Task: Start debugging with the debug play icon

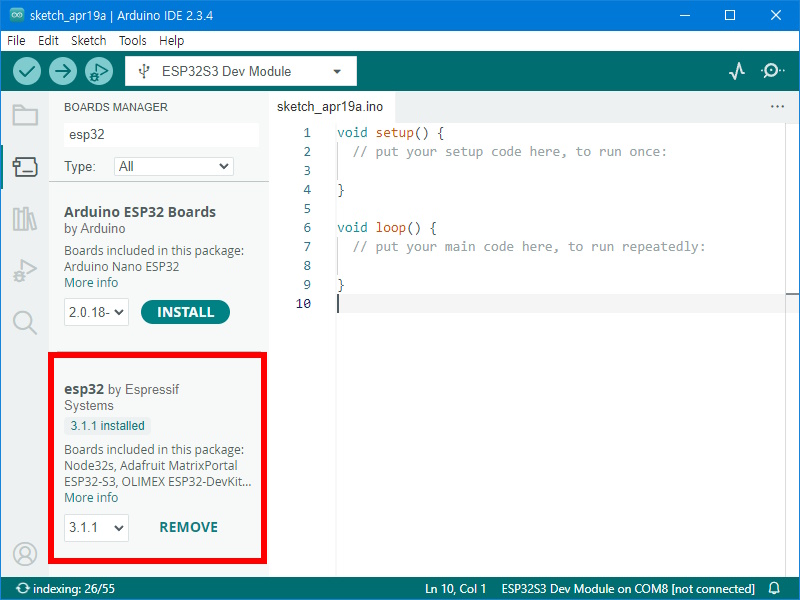Action: (99, 71)
